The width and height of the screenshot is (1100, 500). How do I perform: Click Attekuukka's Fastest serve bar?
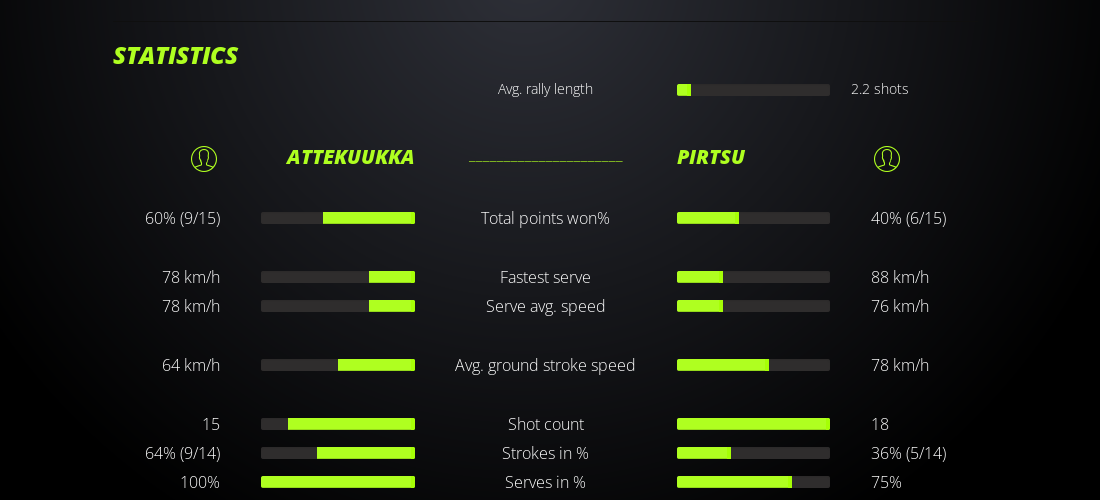[338, 277]
